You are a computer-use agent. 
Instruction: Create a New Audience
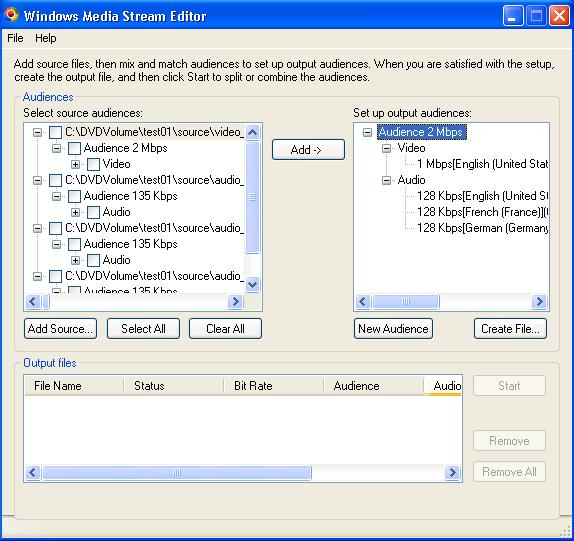[x=393, y=329]
